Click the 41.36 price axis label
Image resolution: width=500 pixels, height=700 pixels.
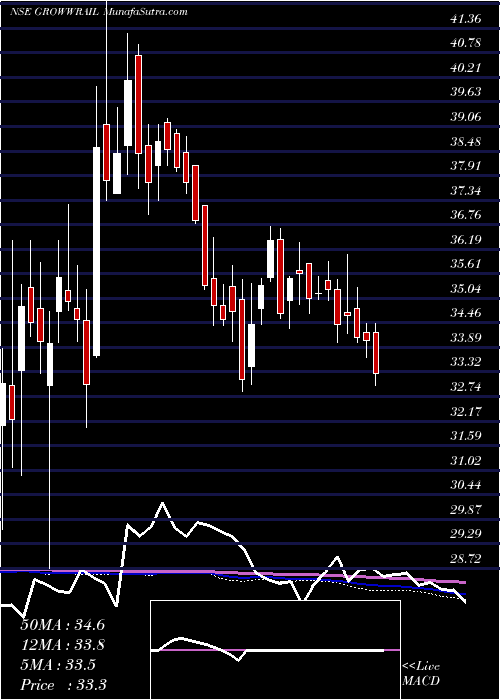[x=466, y=19]
